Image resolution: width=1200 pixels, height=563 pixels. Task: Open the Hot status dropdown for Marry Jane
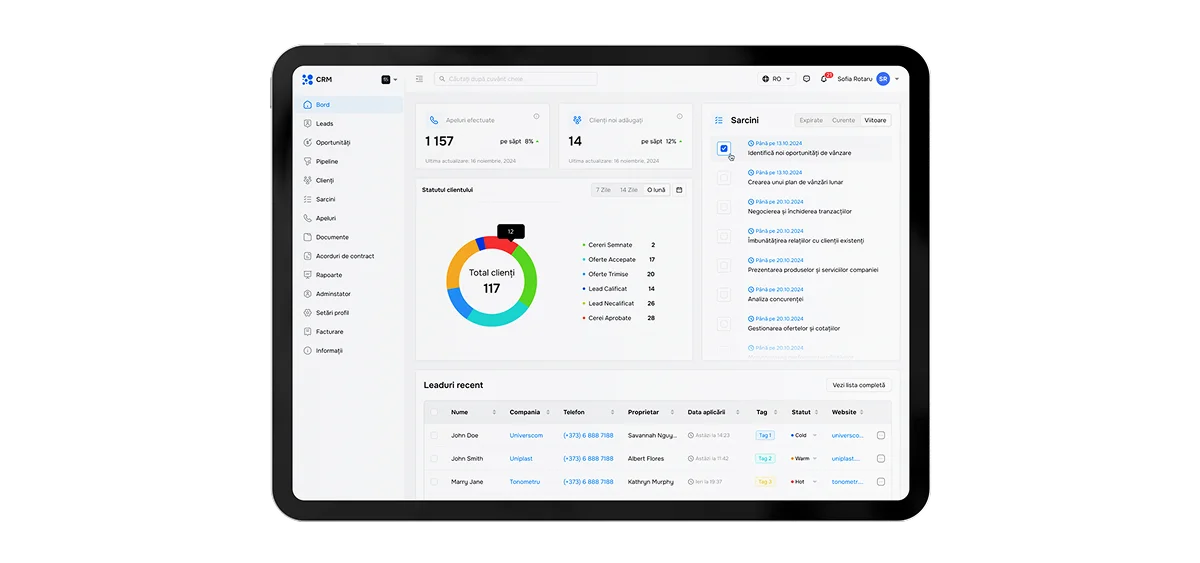click(803, 481)
